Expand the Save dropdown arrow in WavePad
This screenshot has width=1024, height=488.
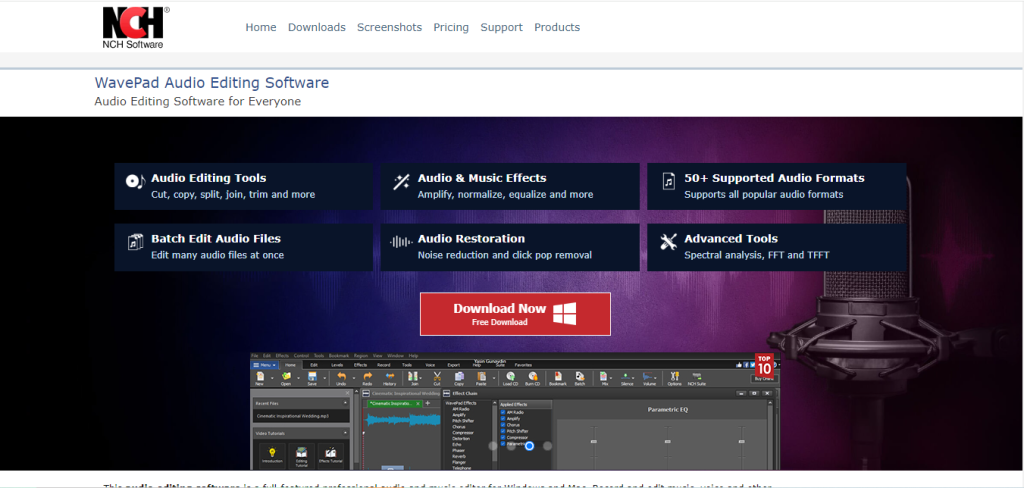325,378
